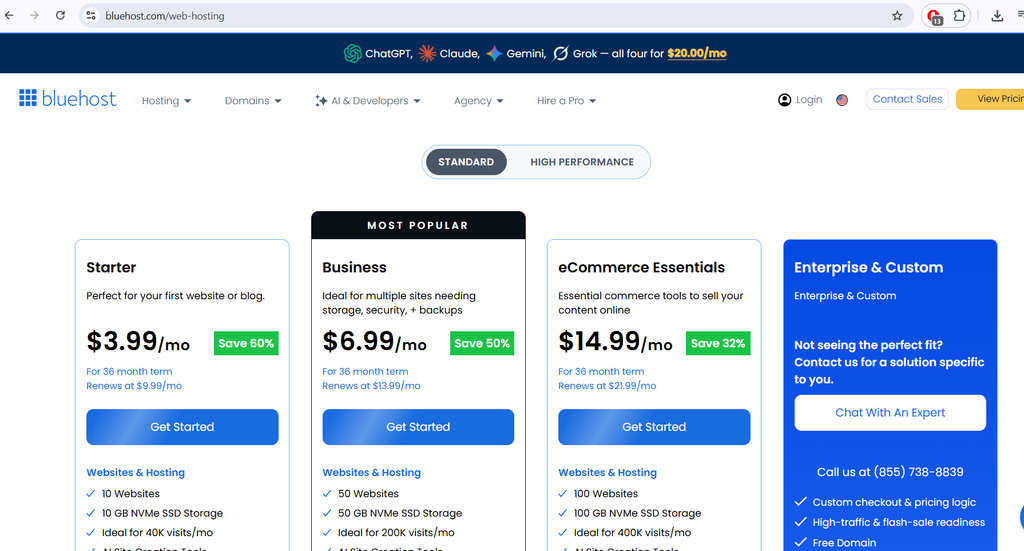Click the Free Domain item in Enterprise card
This screenshot has height=551, width=1024.
point(835,543)
